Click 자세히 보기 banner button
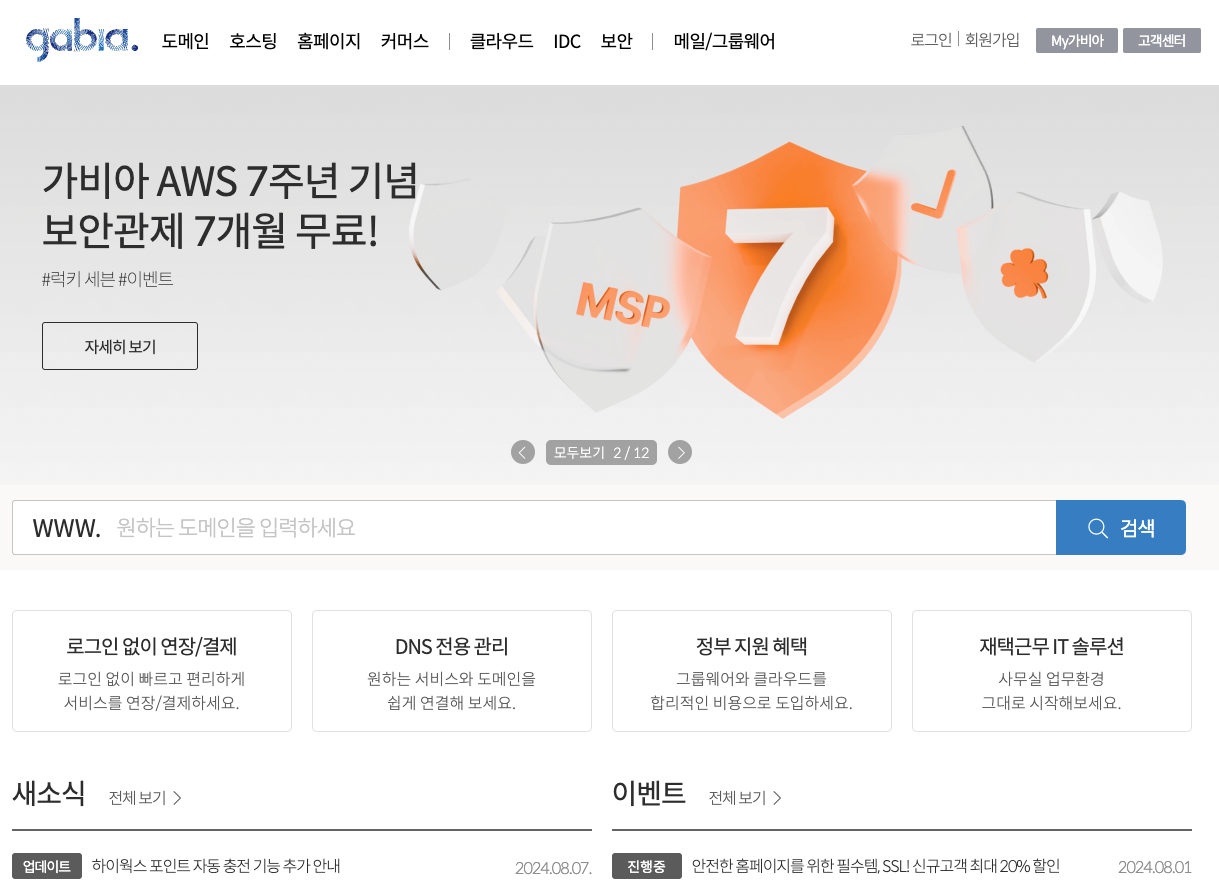The width and height of the screenshot is (1219, 883). [120, 346]
